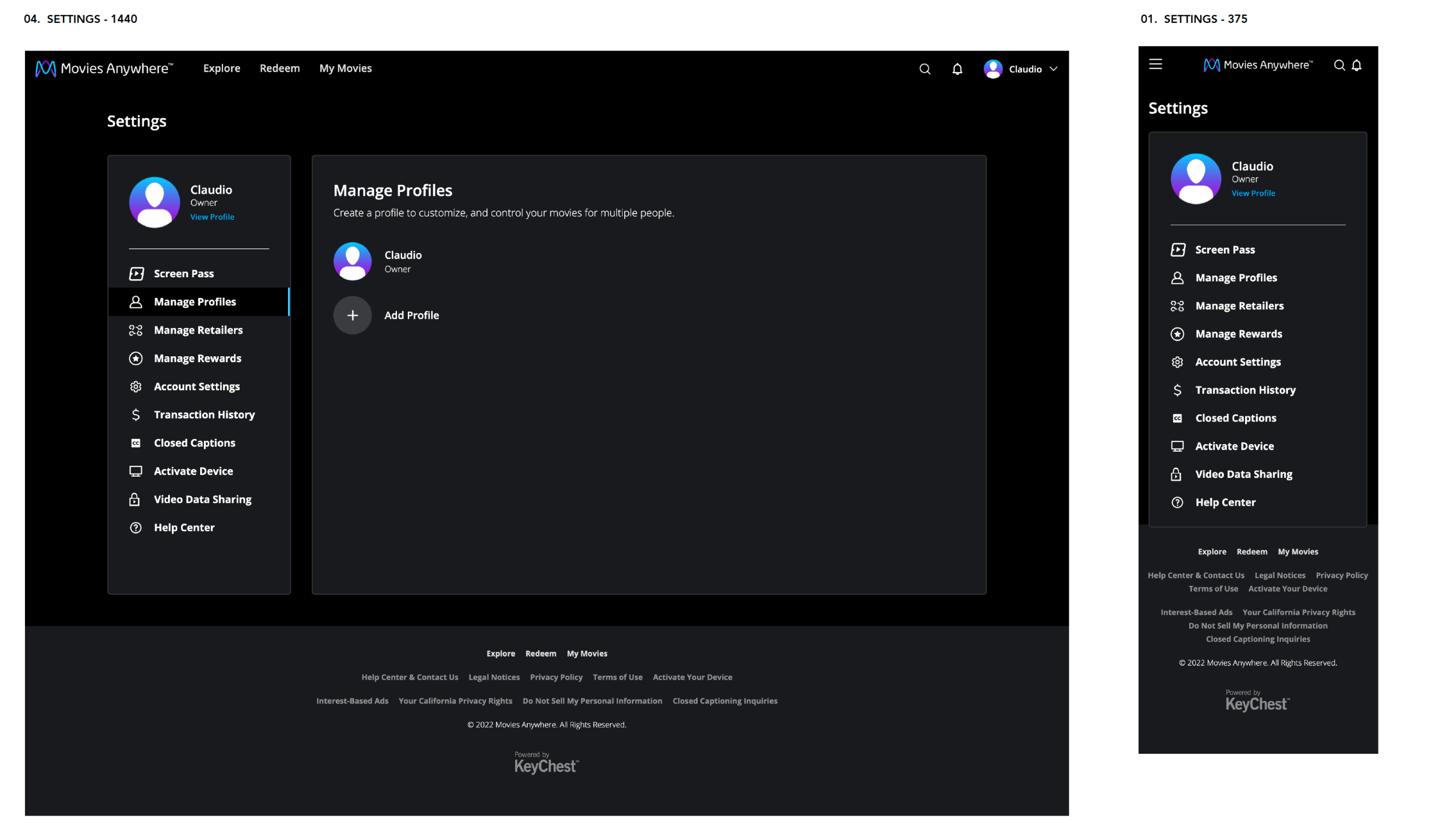Viewport: 1449px width, 840px height.
Task: Click the mobile header notification bell
Action: point(1356,65)
